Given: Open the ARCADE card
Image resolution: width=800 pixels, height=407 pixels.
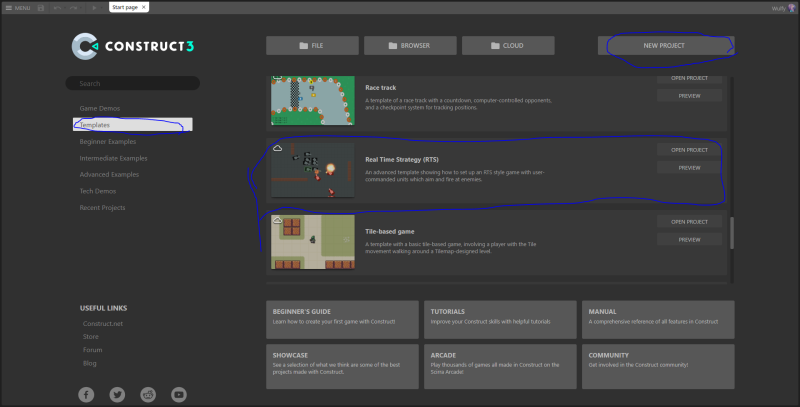Looking at the screenshot, I should coord(500,366).
